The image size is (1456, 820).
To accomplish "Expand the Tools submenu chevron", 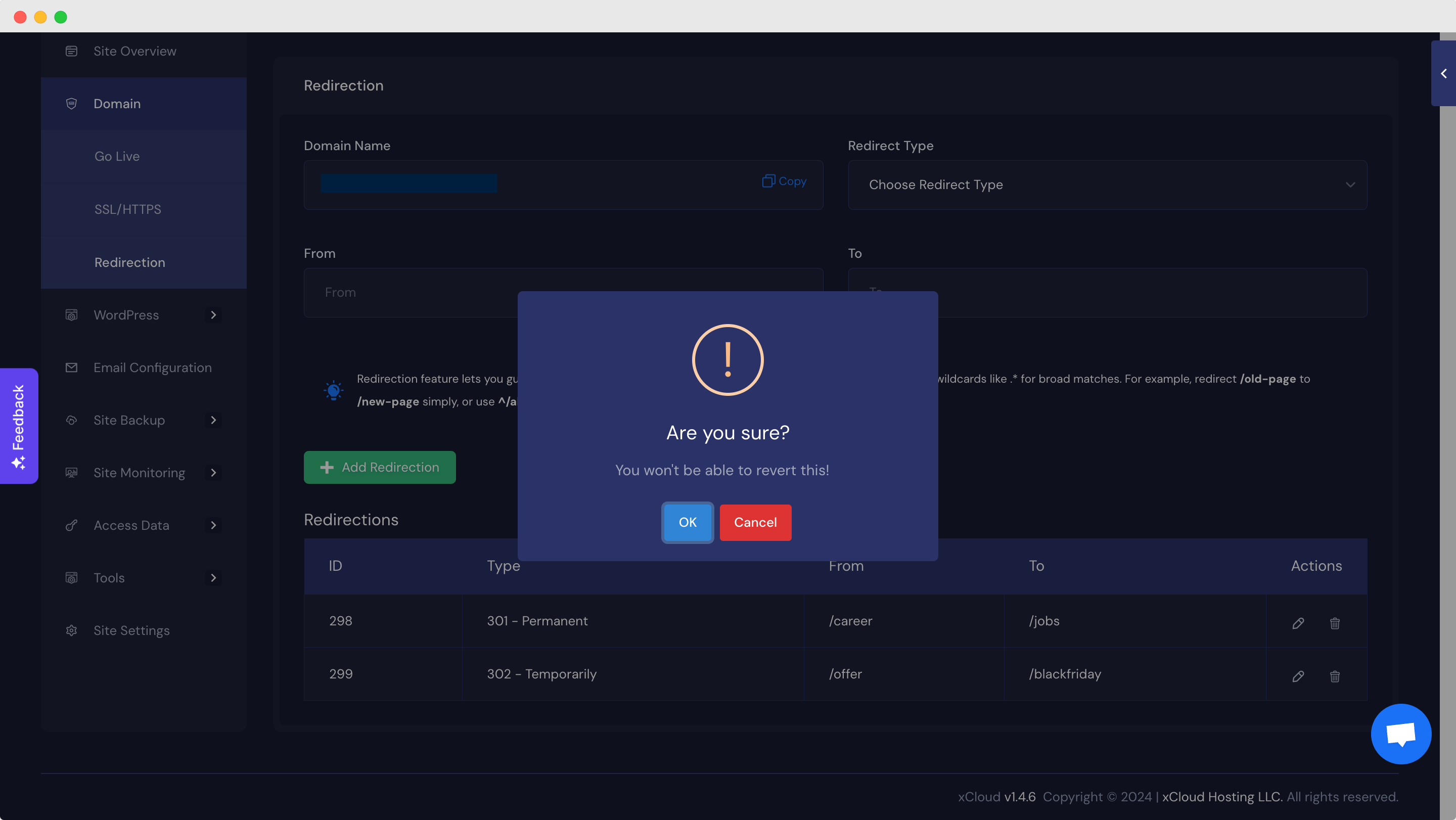I will pos(213,577).
